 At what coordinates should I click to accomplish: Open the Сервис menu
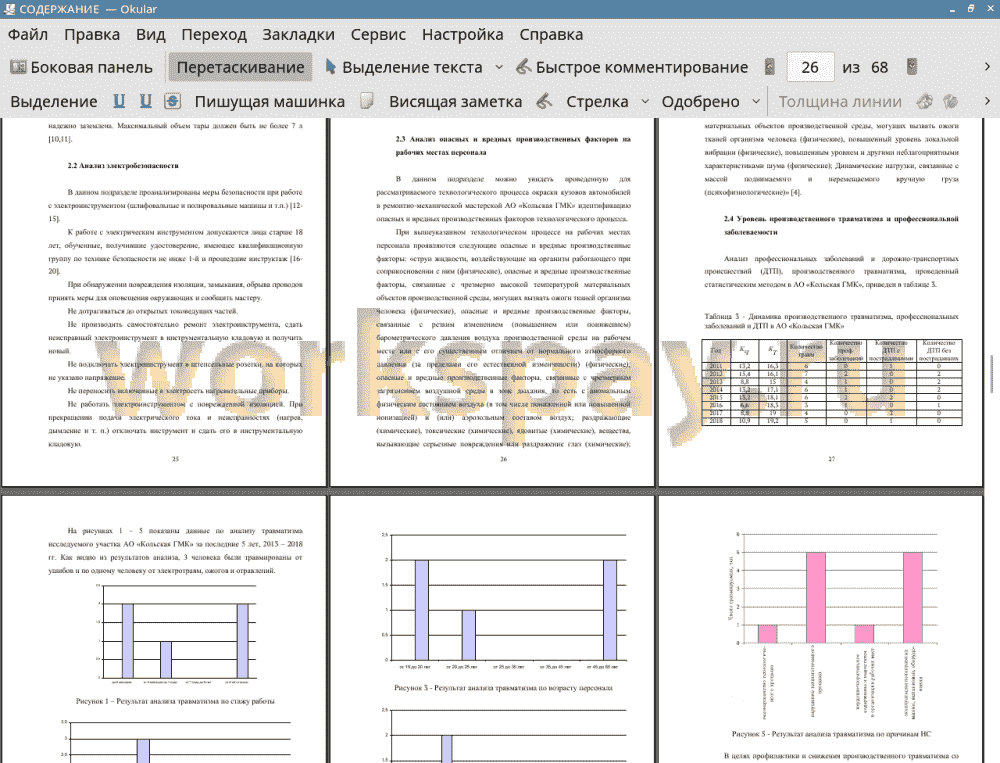coord(378,34)
